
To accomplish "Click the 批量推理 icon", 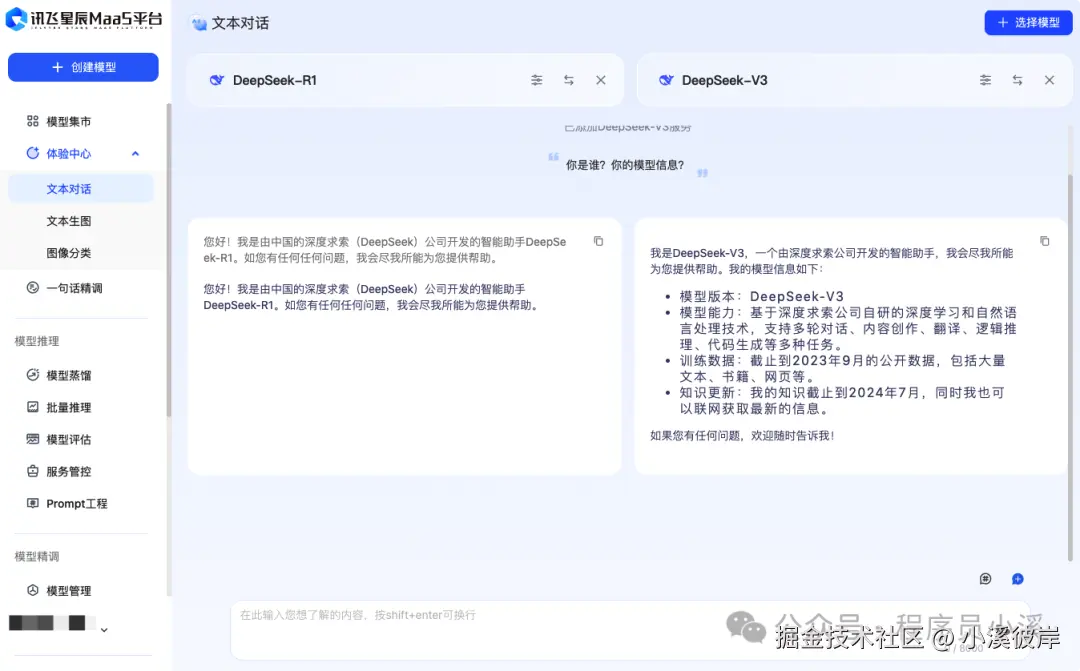I will [x=32, y=406].
